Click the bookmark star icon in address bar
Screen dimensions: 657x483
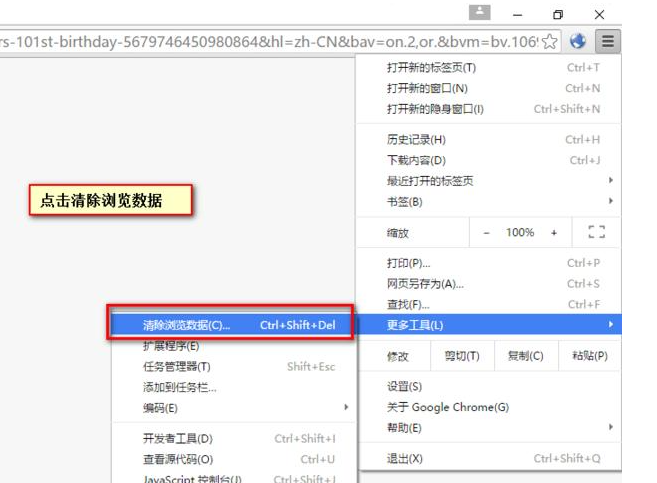pos(549,41)
